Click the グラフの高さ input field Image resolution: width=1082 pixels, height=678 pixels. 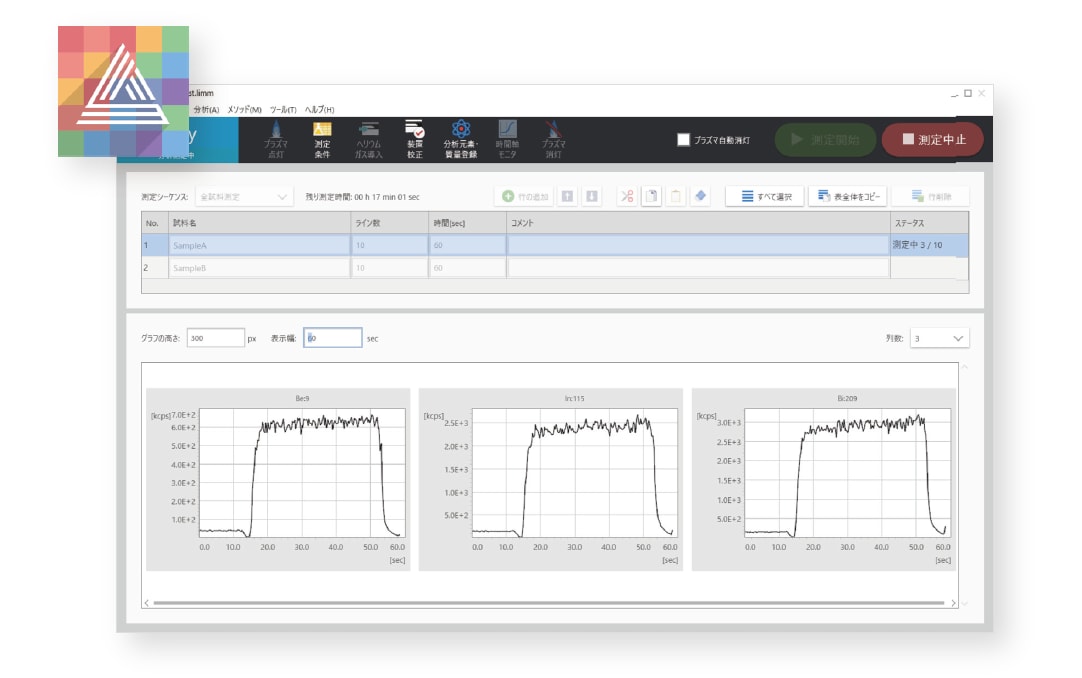coord(215,338)
